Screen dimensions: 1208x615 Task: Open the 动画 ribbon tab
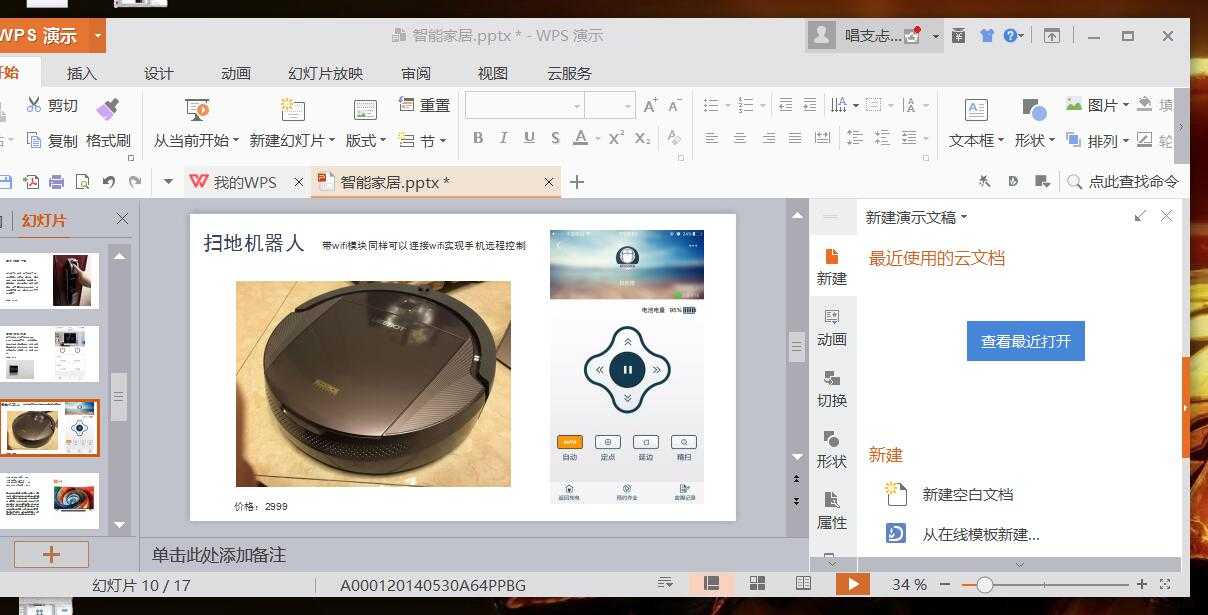point(236,73)
